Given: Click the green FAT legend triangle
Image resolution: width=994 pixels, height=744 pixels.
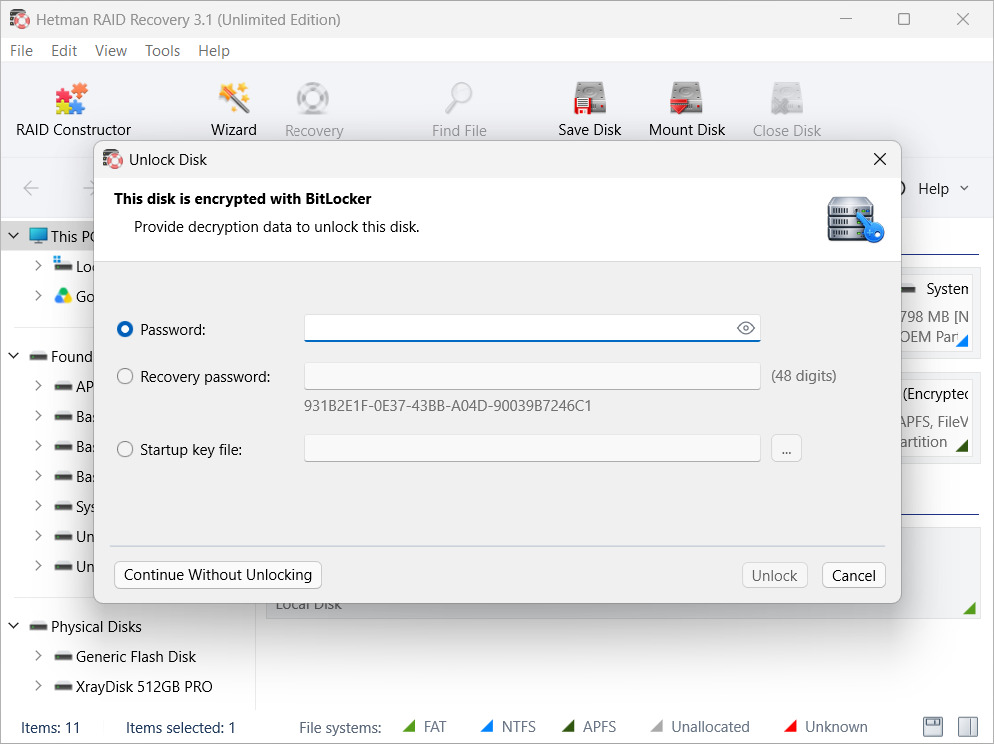Looking at the screenshot, I should (x=410, y=726).
